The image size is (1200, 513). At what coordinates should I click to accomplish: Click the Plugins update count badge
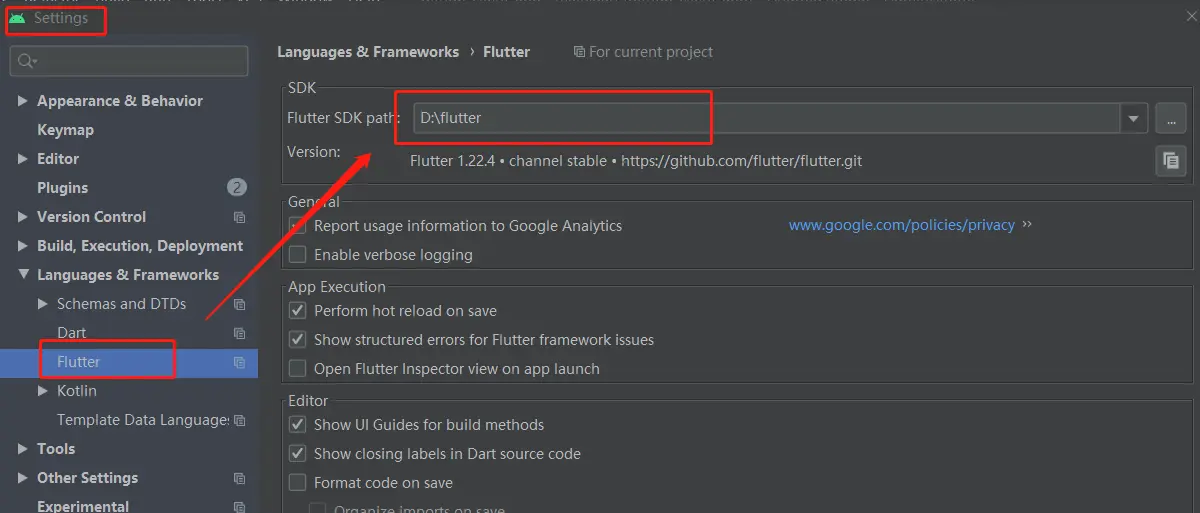(237, 187)
